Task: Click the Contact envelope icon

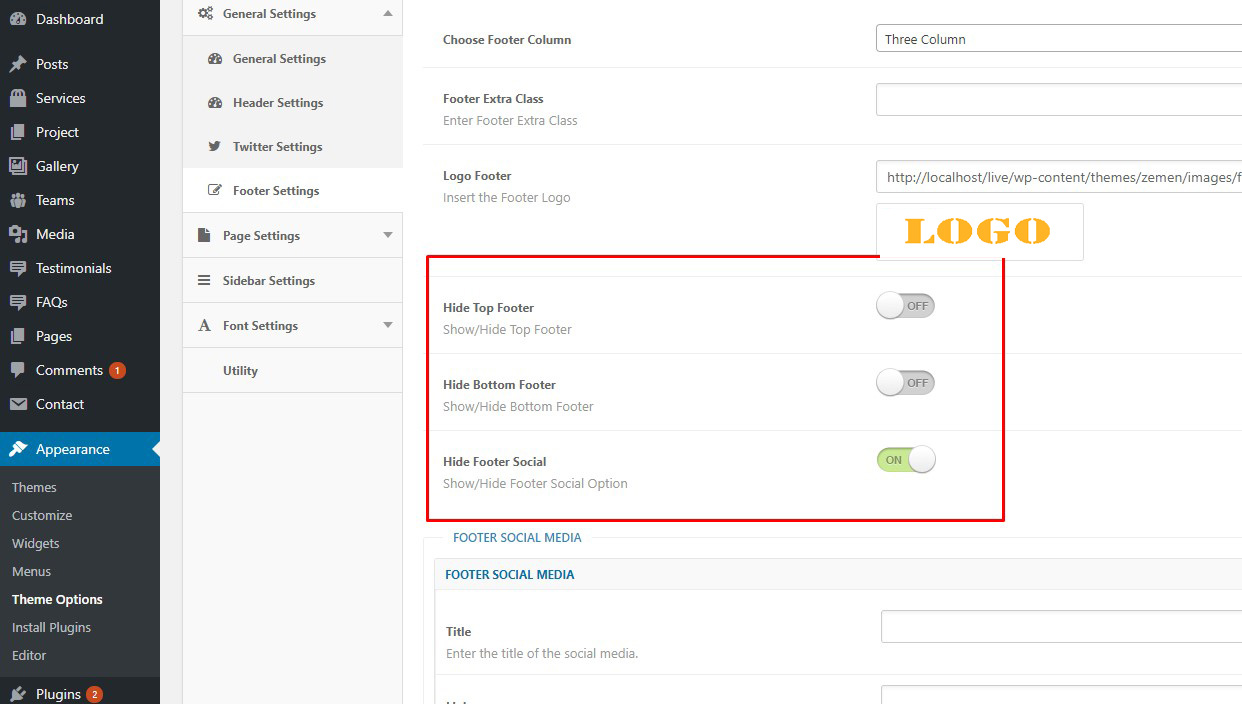Action: (x=18, y=404)
